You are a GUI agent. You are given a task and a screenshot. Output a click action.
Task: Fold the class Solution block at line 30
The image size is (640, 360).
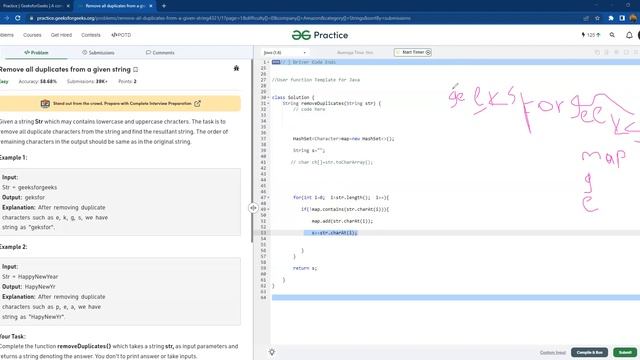pyautogui.click(x=268, y=98)
